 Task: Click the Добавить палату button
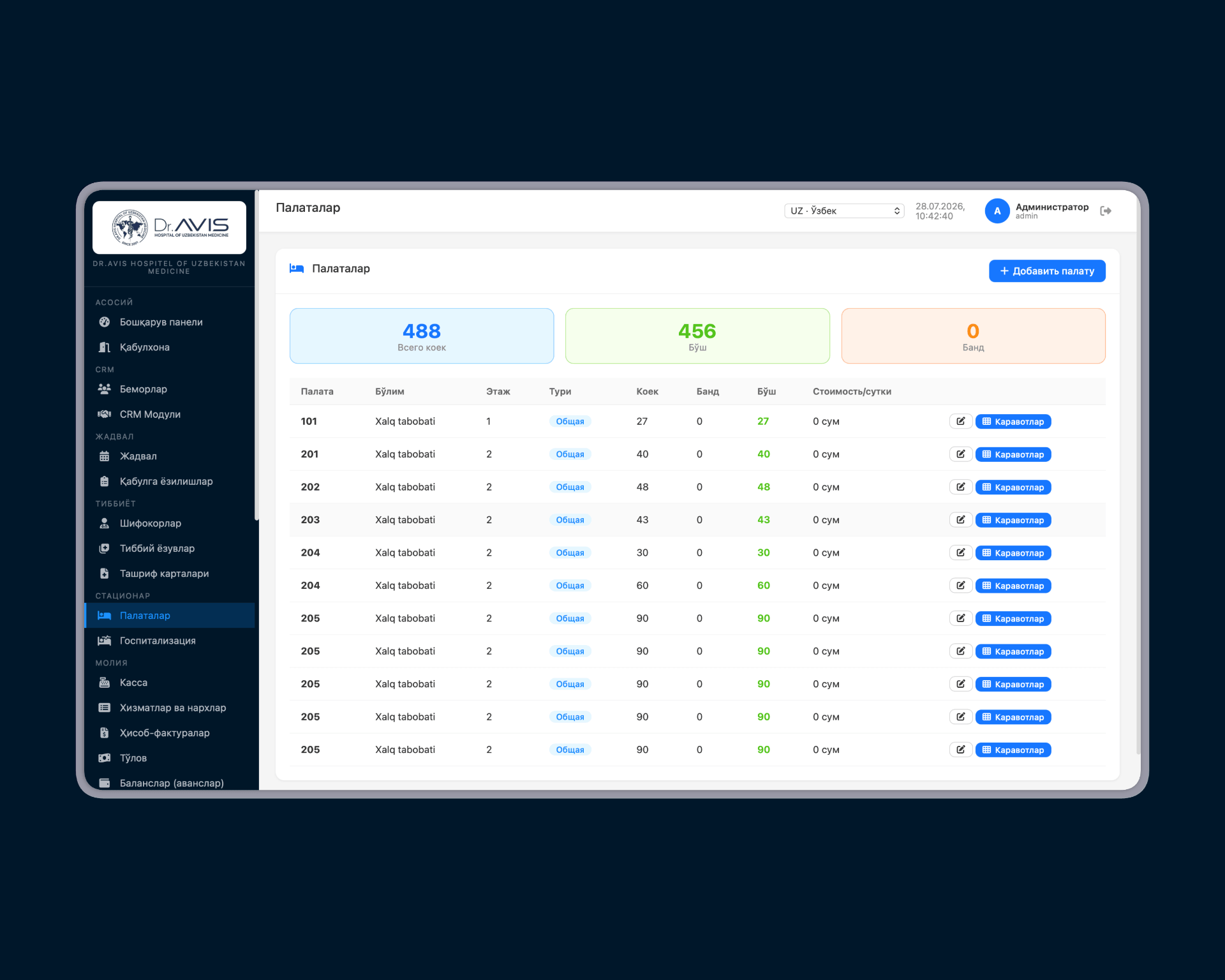click(x=1047, y=271)
